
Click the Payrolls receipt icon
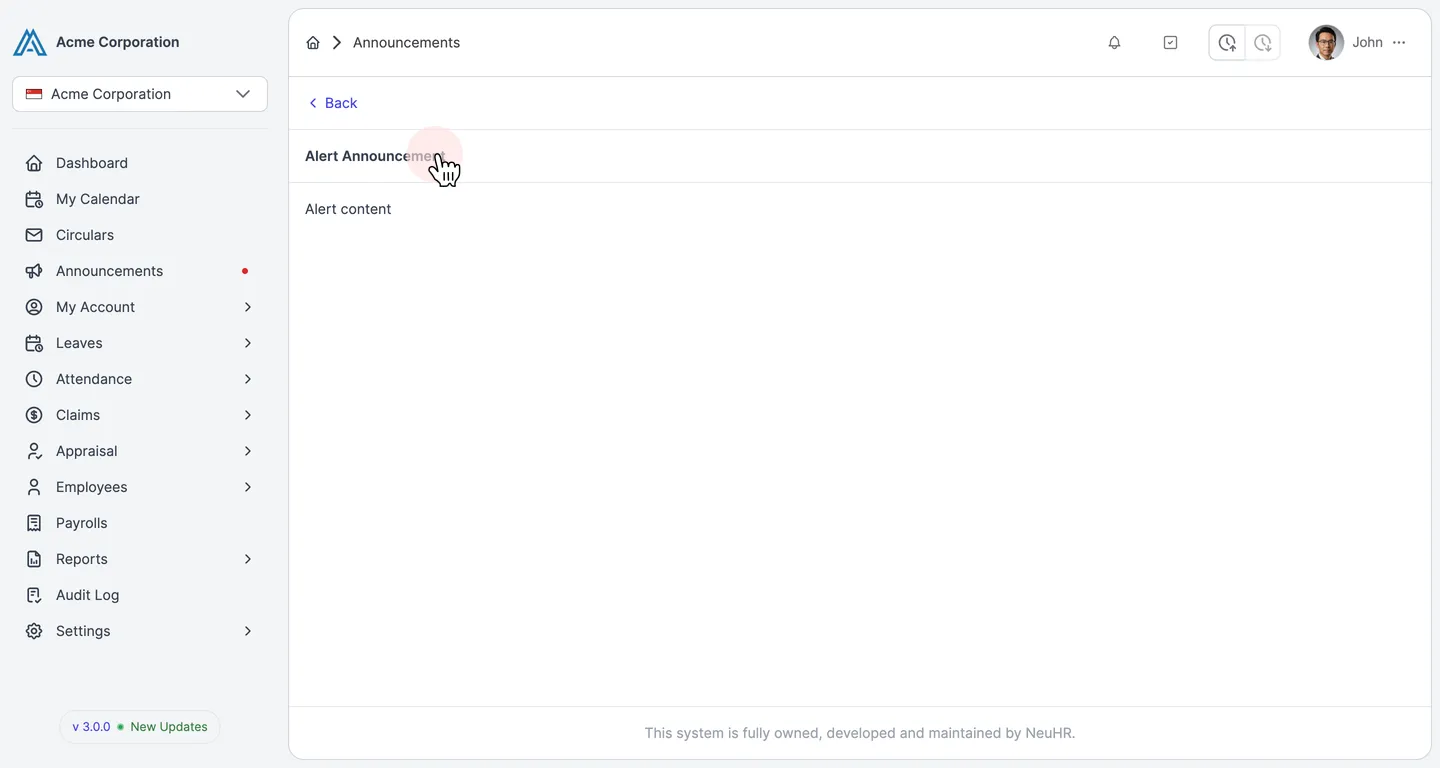coord(34,523)
